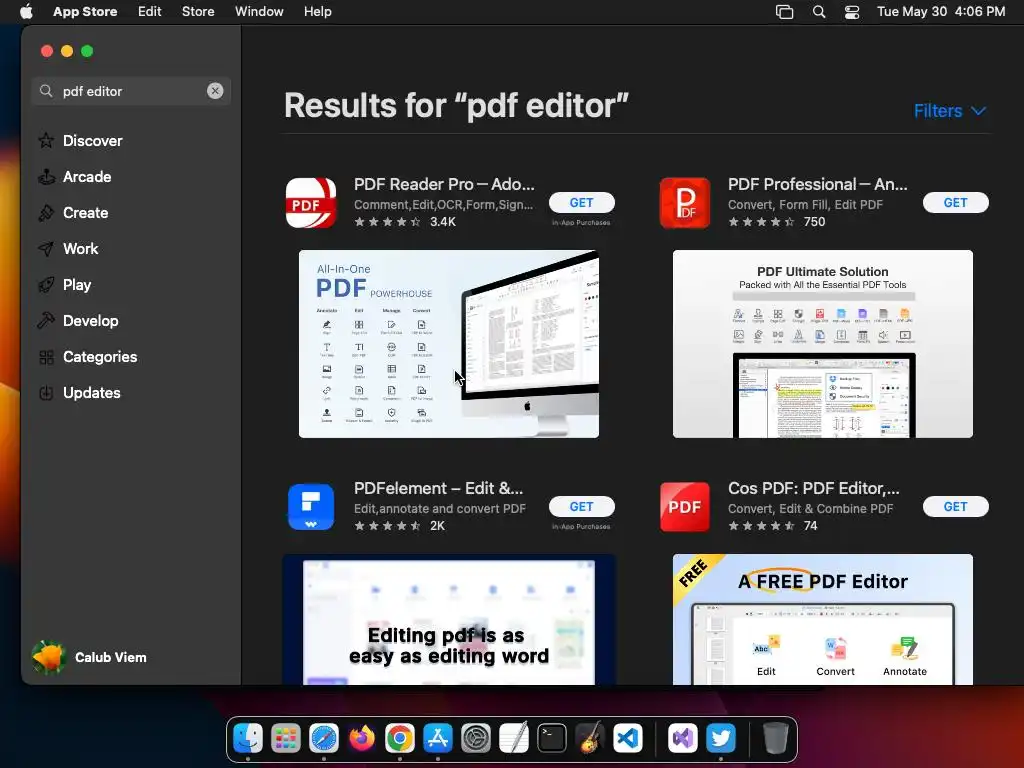Open Finder from the Dock
Image resolution: width=1024 pixels, height=768 pixels.
[x=248, y=739]
